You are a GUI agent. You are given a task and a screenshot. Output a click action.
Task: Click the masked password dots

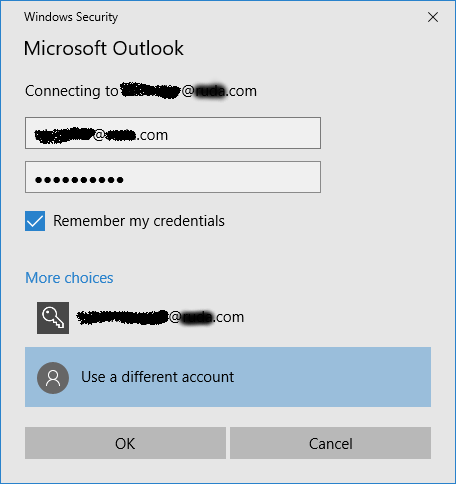[x=79, y=180]
